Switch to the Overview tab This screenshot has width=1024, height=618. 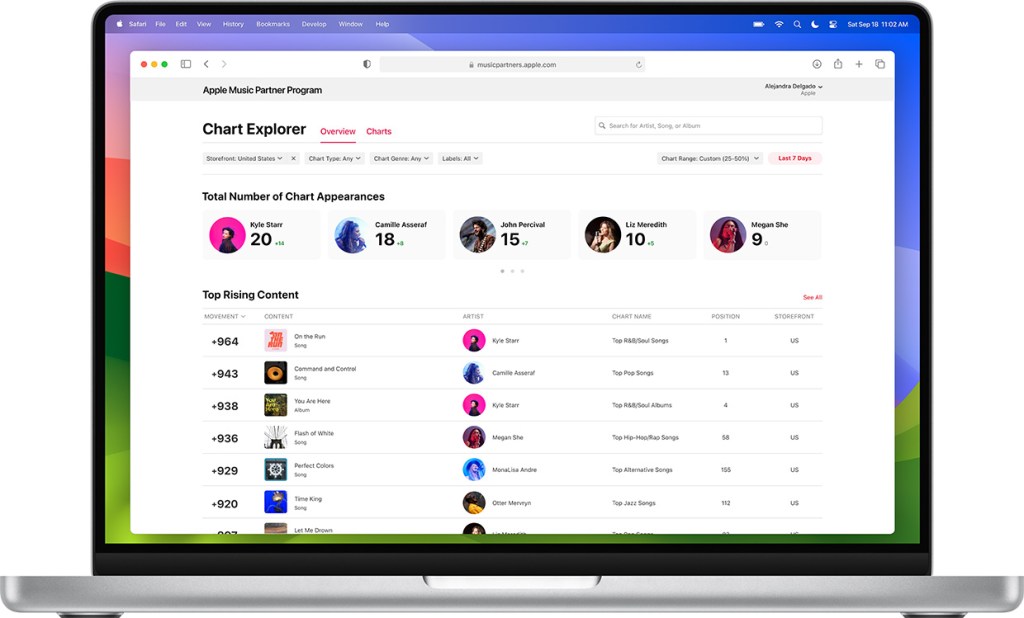[x=338, y=131]
